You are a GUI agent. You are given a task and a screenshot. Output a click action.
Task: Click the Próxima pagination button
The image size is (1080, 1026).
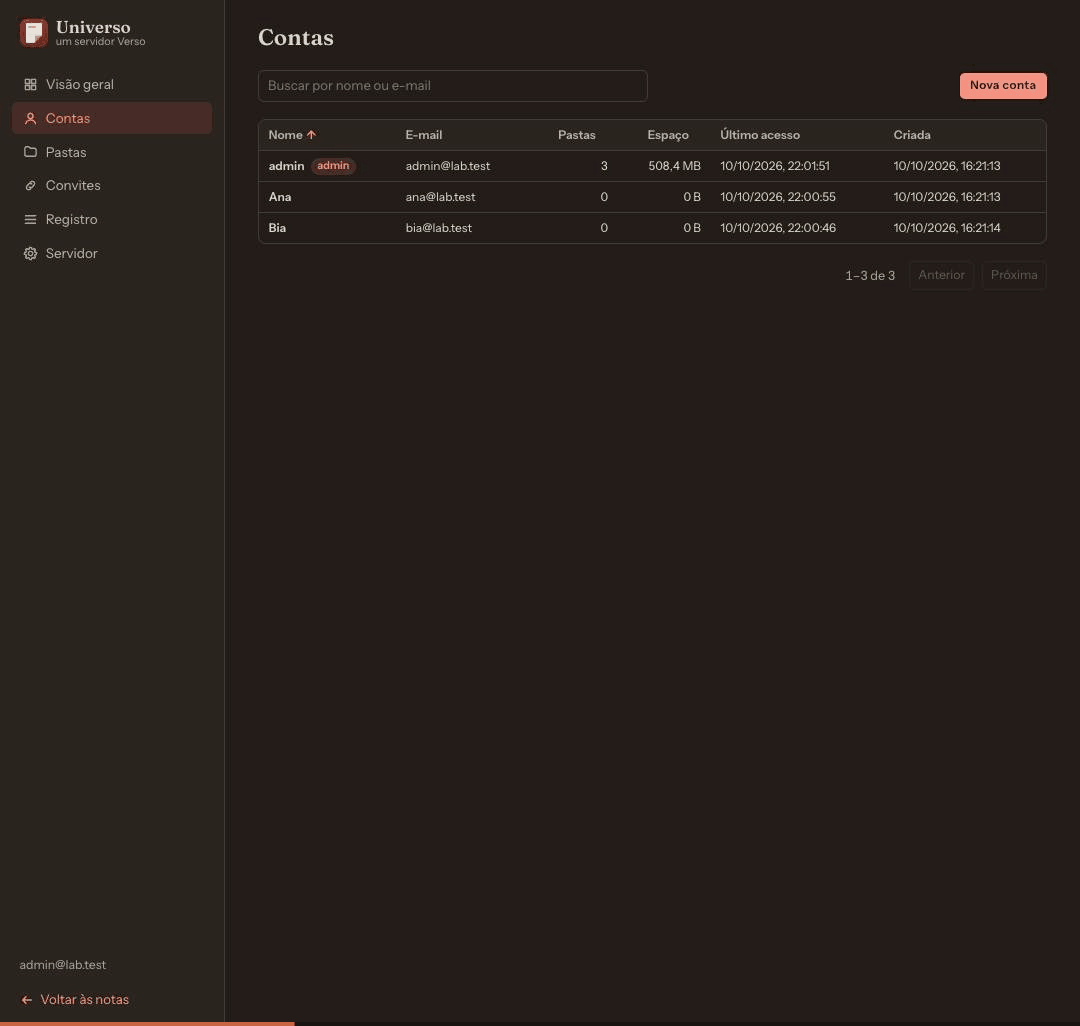tap(1014, 275)
